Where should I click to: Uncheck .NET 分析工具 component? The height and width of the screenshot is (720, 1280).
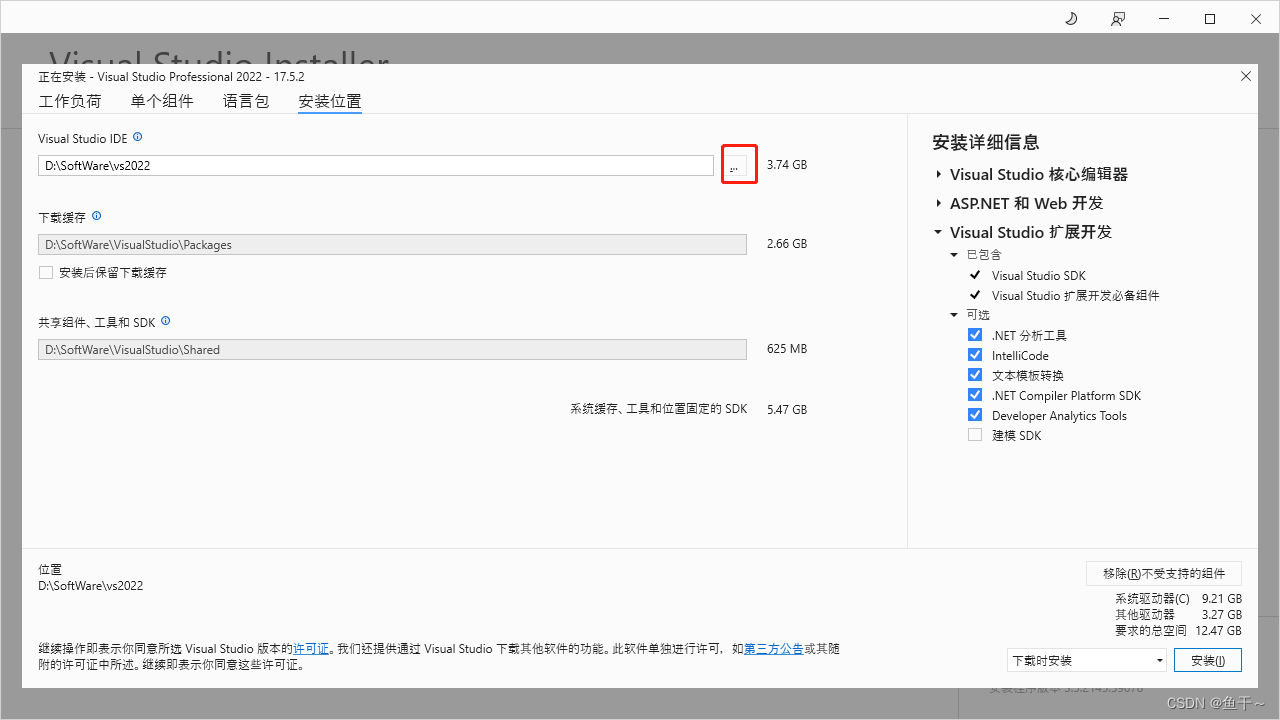tap(975, 335)
